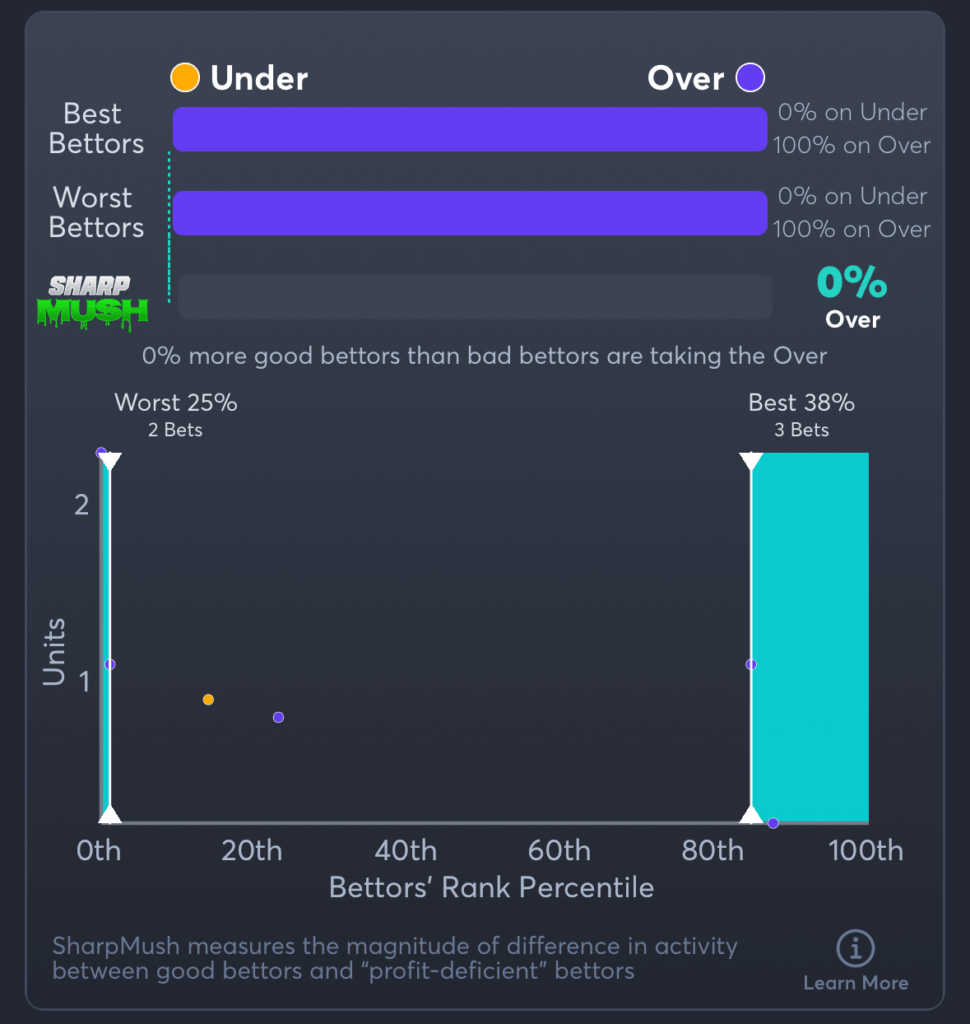Open the Learn More info icon
Viewport: 970px width, 1024px height.
[x=855, y=948]
